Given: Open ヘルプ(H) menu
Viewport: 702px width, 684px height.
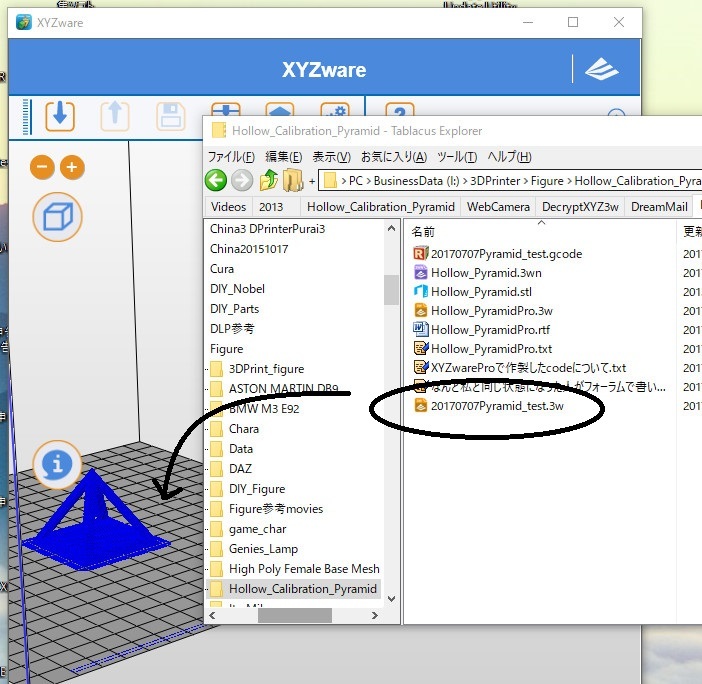Looking at the screenshot, I should click(x=509, y=157).
